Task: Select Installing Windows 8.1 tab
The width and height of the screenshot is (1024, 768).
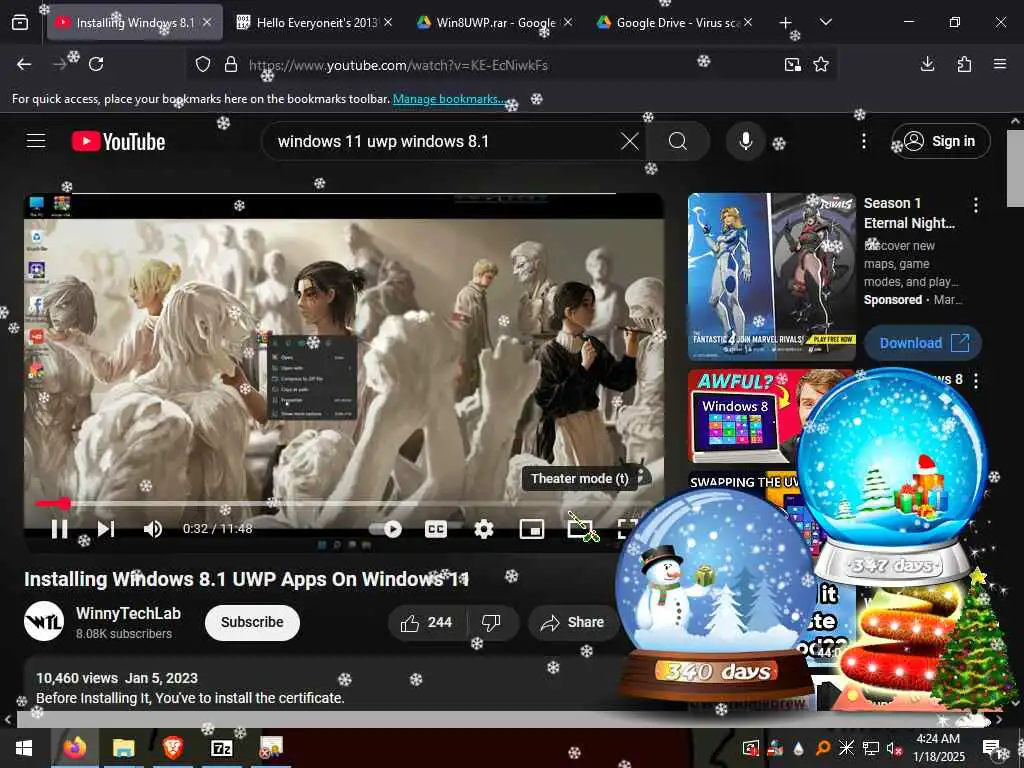Action: pyautogui.click(x=135, y=23)
